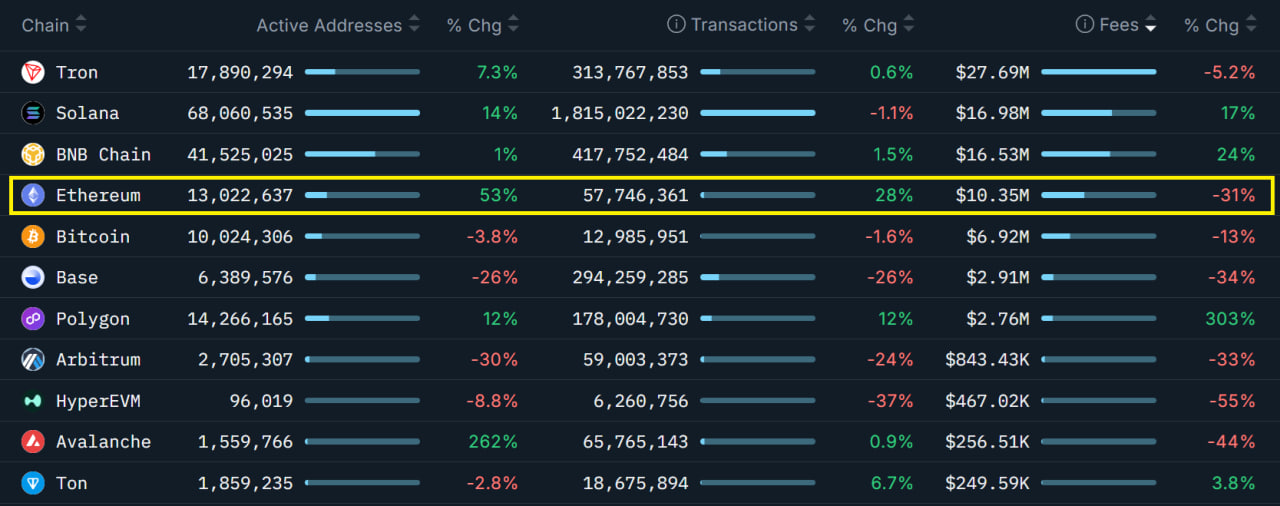The height and width of the screenshot is (506, 1280).
Task: Click the Polygon purple logo icon
Action: tap(33, 318)
